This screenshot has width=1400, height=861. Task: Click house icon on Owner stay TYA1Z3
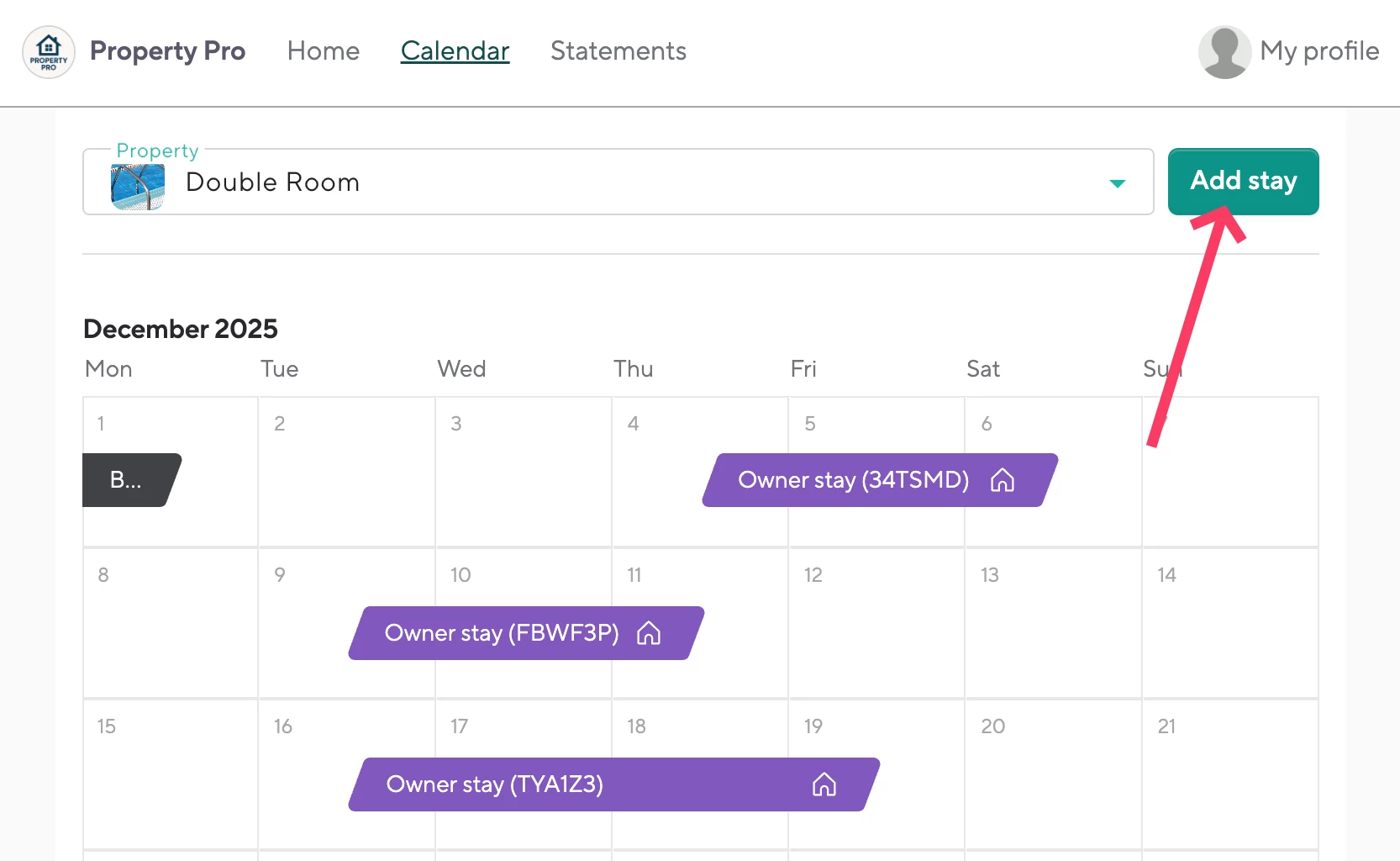tap(824, 784)
